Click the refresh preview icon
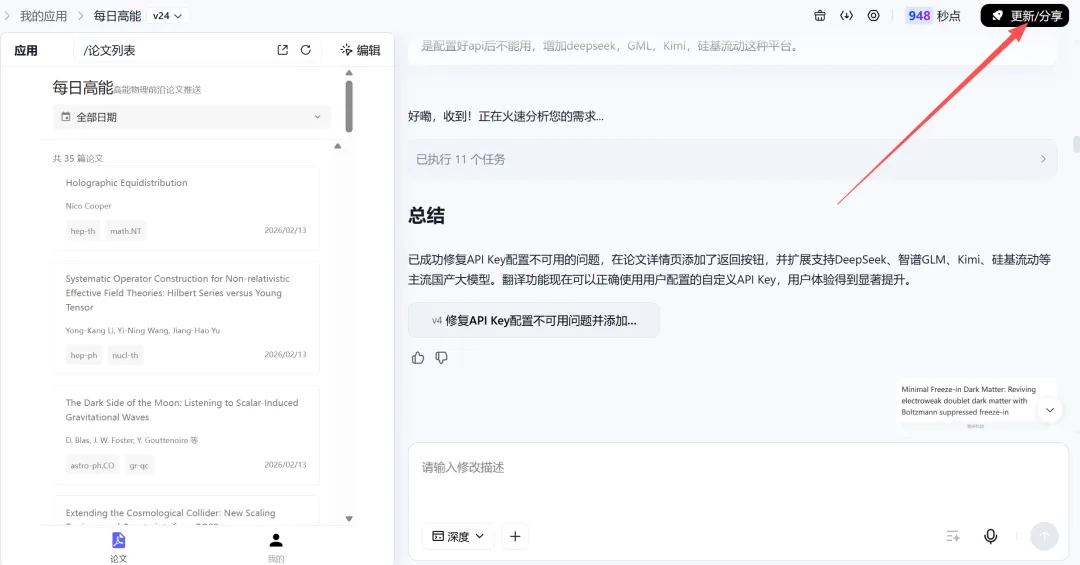Viewport: 1080px width, 565px height. [x=306, y=50]
